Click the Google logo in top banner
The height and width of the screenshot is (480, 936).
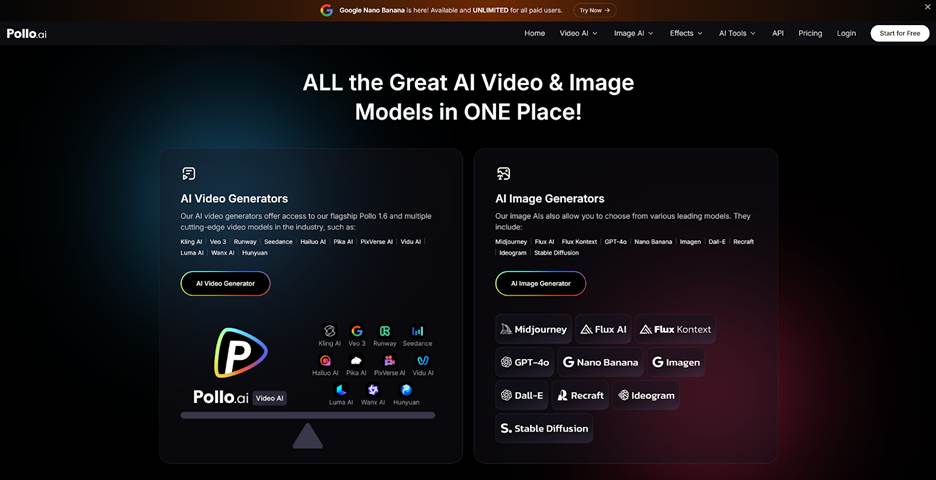click(x=327, y=10)
